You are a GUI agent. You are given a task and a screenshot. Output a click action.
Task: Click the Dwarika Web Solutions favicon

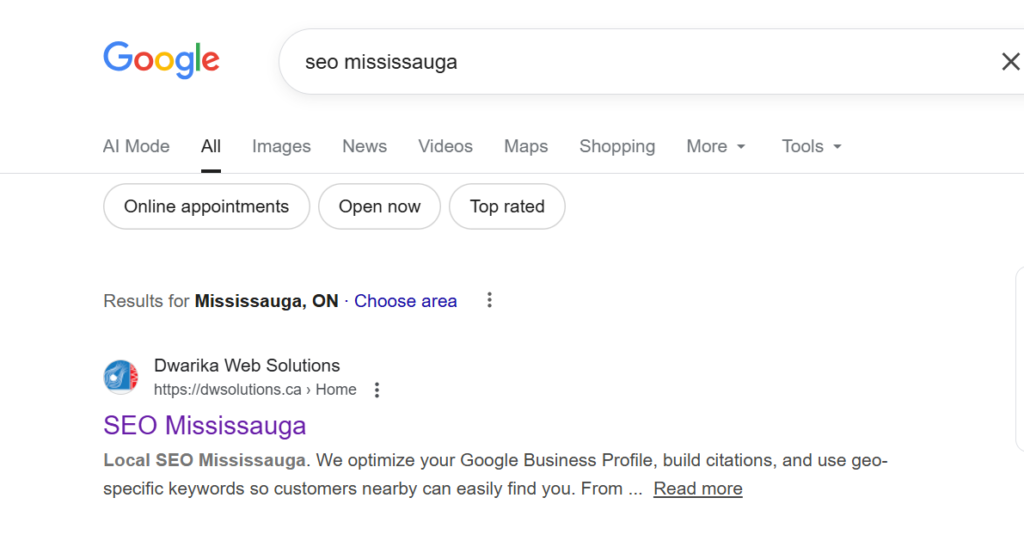click(121, 377)
